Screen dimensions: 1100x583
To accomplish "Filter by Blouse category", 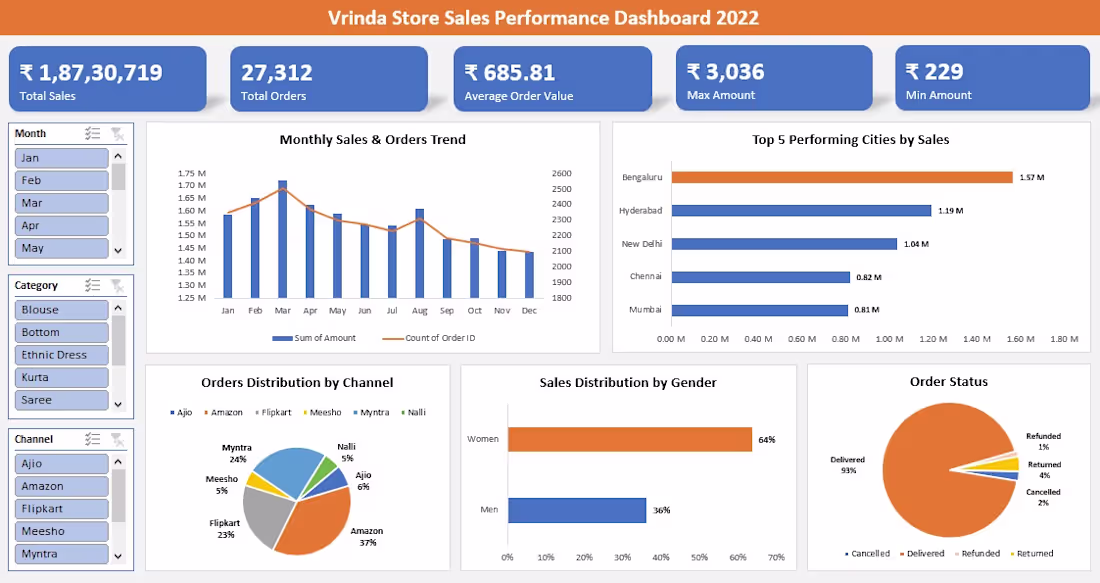I will tap(62, 309).
